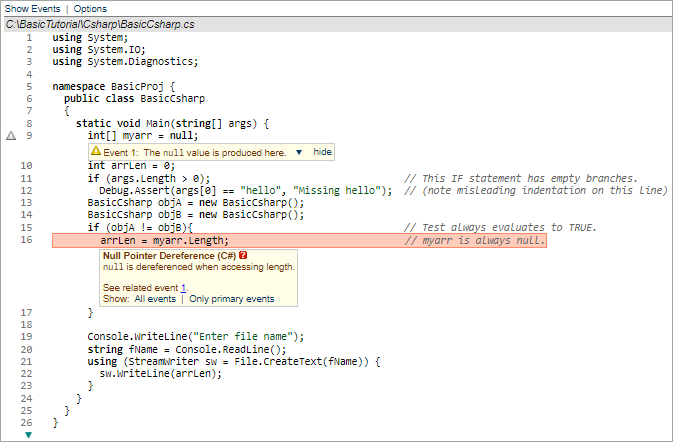This screenshot has height=442, width=673.
Task: Open red help icon for Null Pointer Dereference
Action: pyautogui.click(x=243, y=255)
